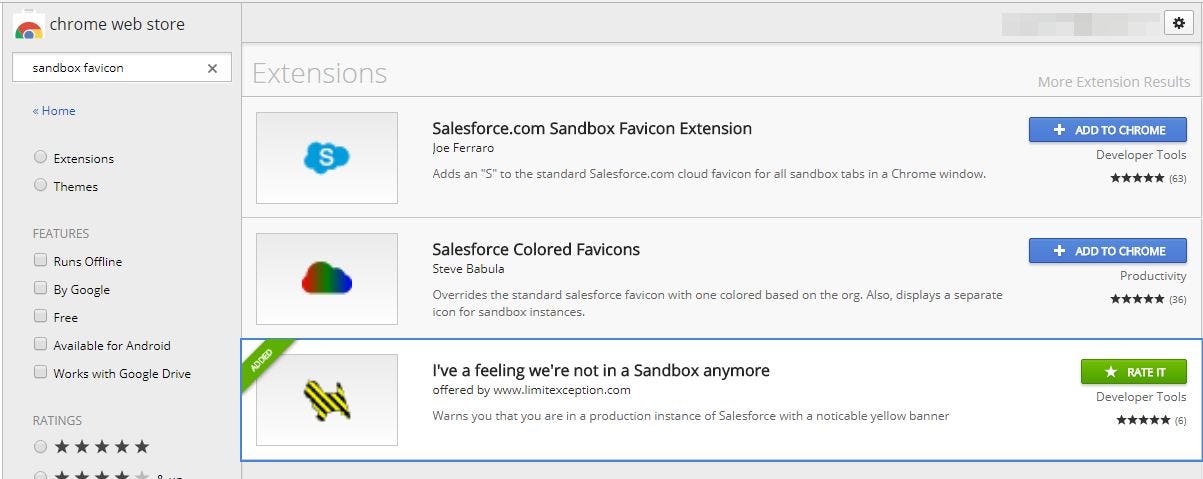Click the blue Skype-like cloud S thumbnail
The width and height of the screenshot is (1203, 479).
coord(327,158)
